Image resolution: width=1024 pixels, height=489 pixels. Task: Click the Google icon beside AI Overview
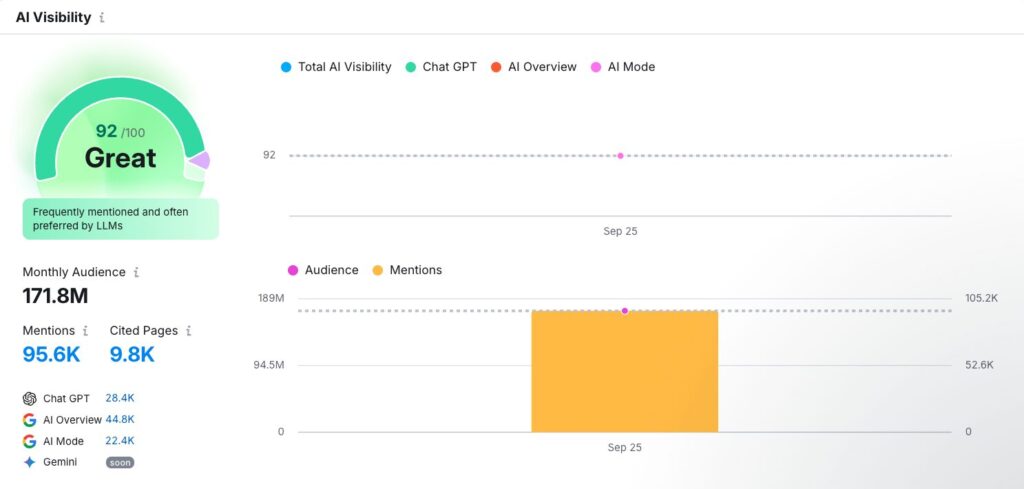29,420
